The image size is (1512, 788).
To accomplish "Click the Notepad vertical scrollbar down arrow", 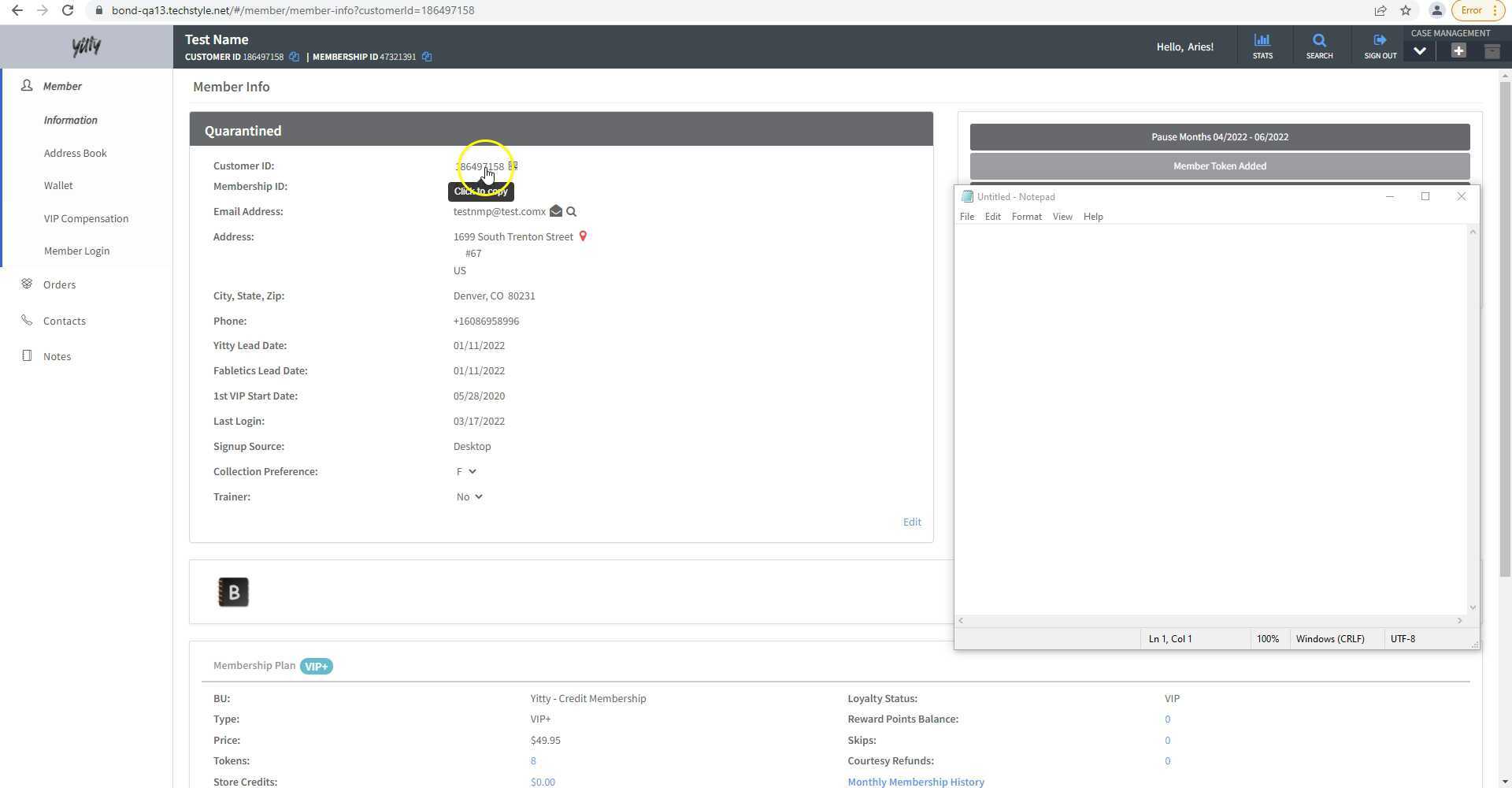I will pyautogui.click(x=1473, y=608).
